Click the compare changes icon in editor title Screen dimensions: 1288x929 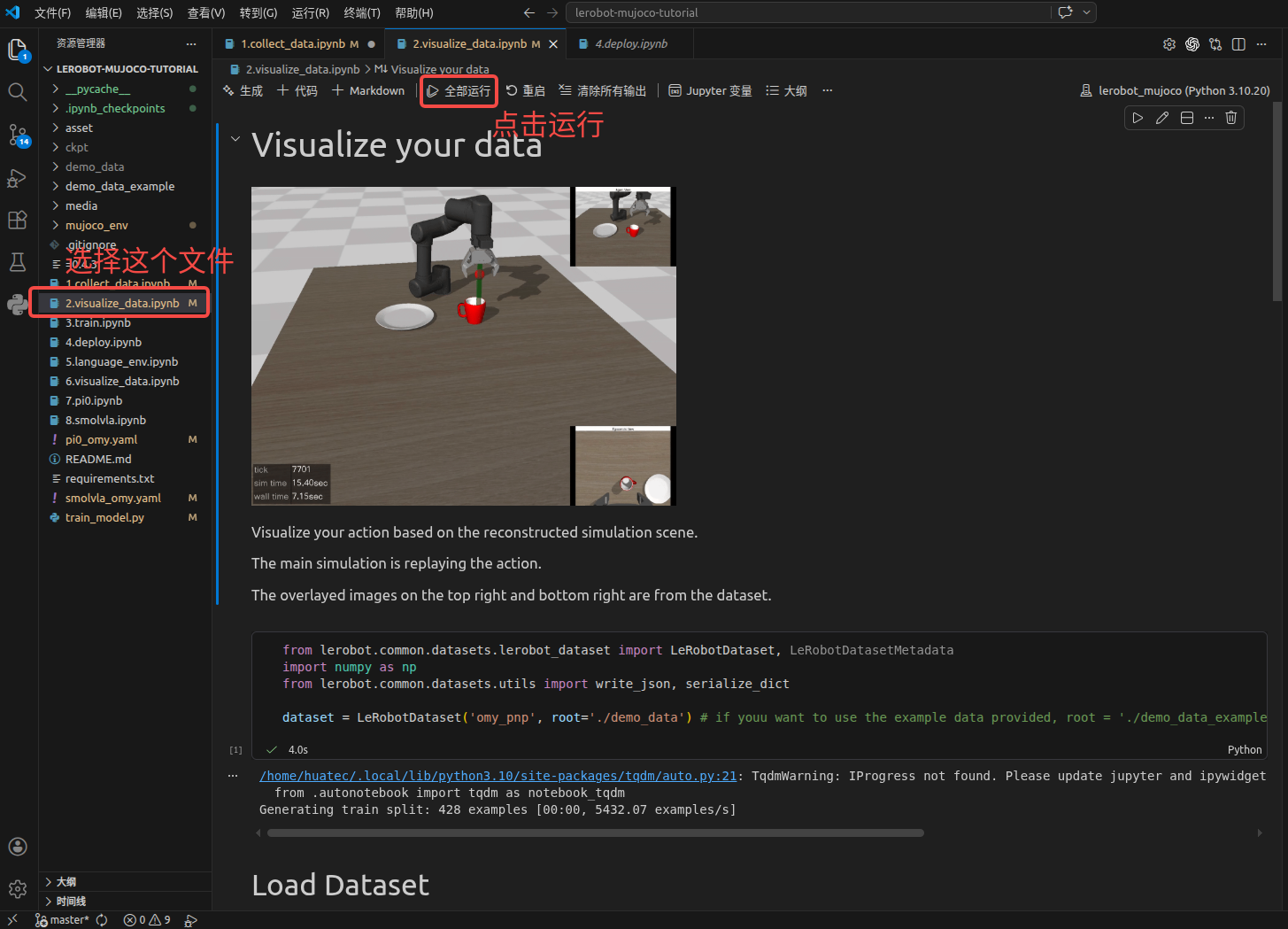1215,44
